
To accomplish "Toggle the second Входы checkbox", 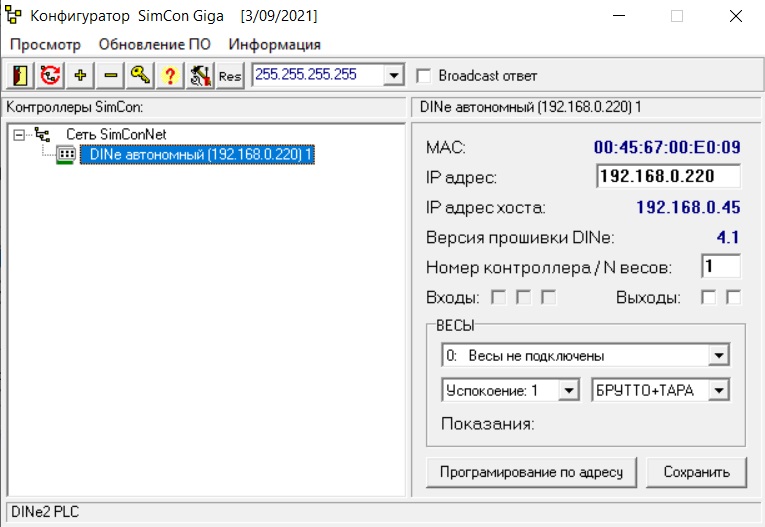I will tap(523, 297).
